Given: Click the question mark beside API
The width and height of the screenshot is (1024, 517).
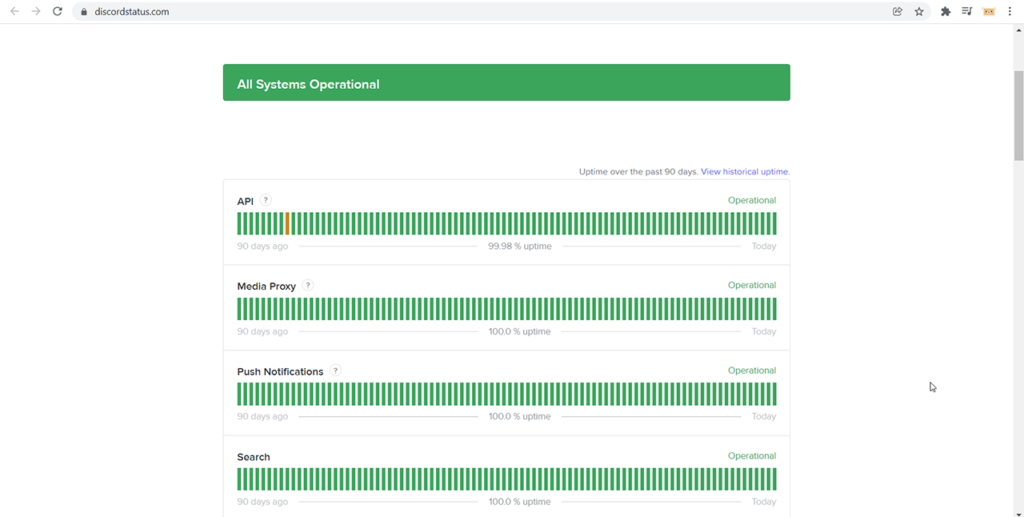Looking at the screenshot, I should pos(265,200).
